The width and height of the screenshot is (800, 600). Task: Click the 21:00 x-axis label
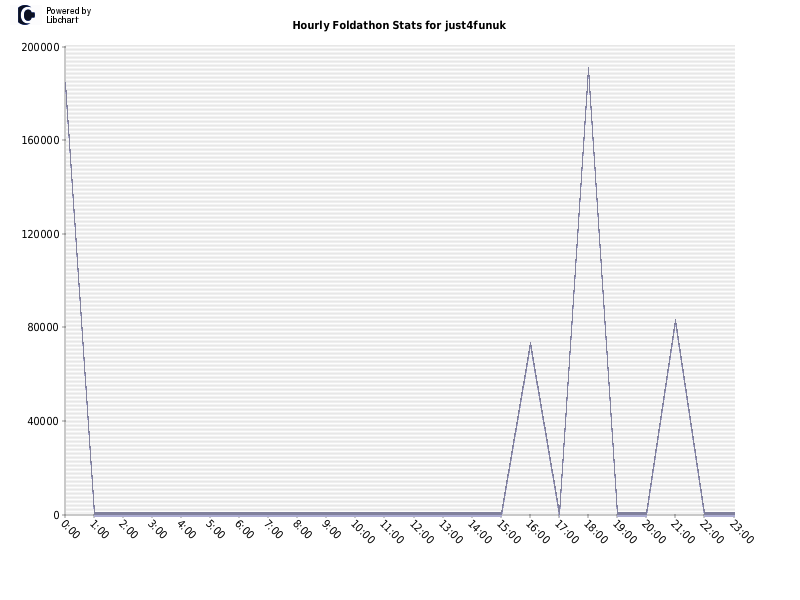pyautogui.click(x=683, y=532)
